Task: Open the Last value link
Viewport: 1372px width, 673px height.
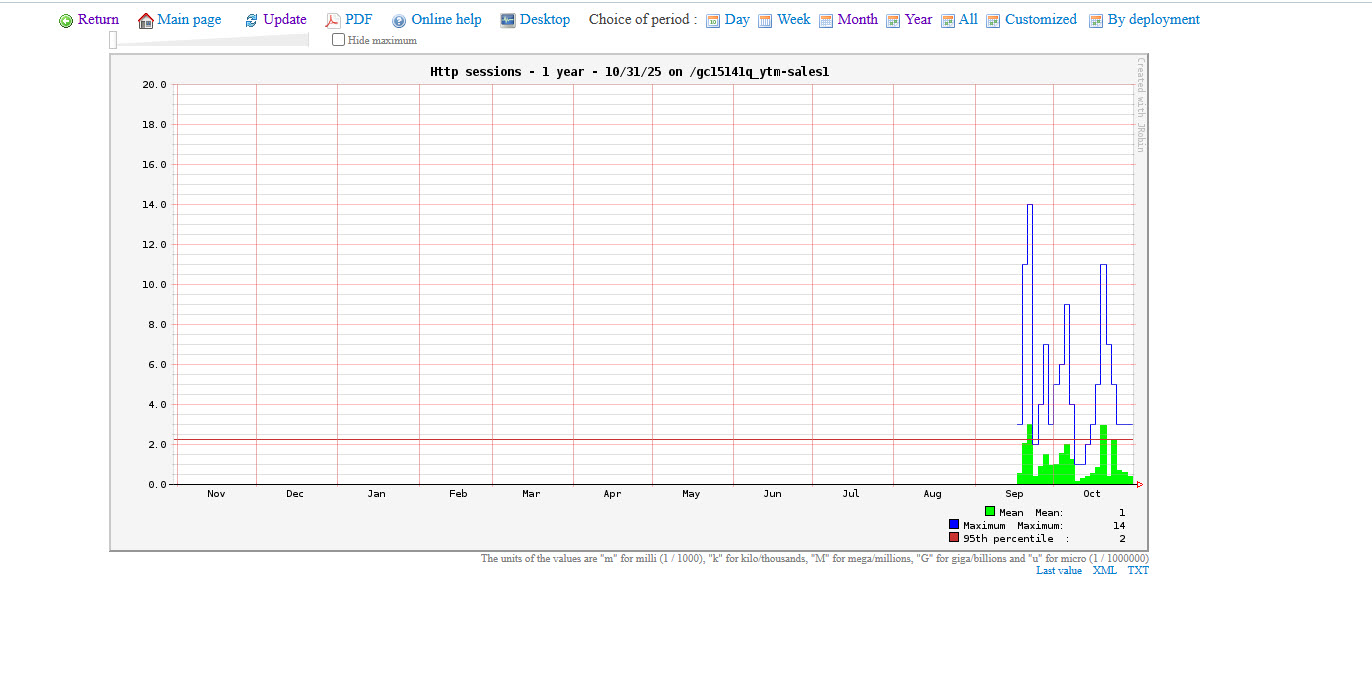Action: (x=1058, y=571)
